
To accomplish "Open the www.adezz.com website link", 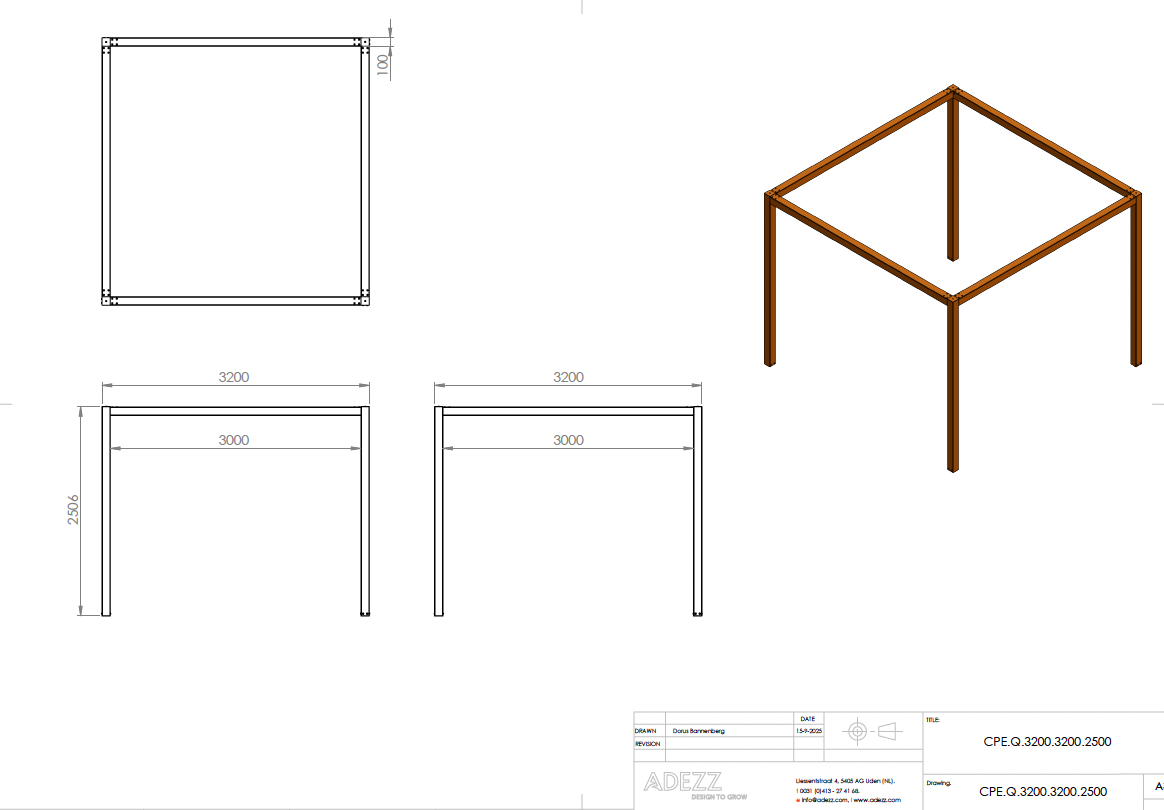I will point(877,800).
